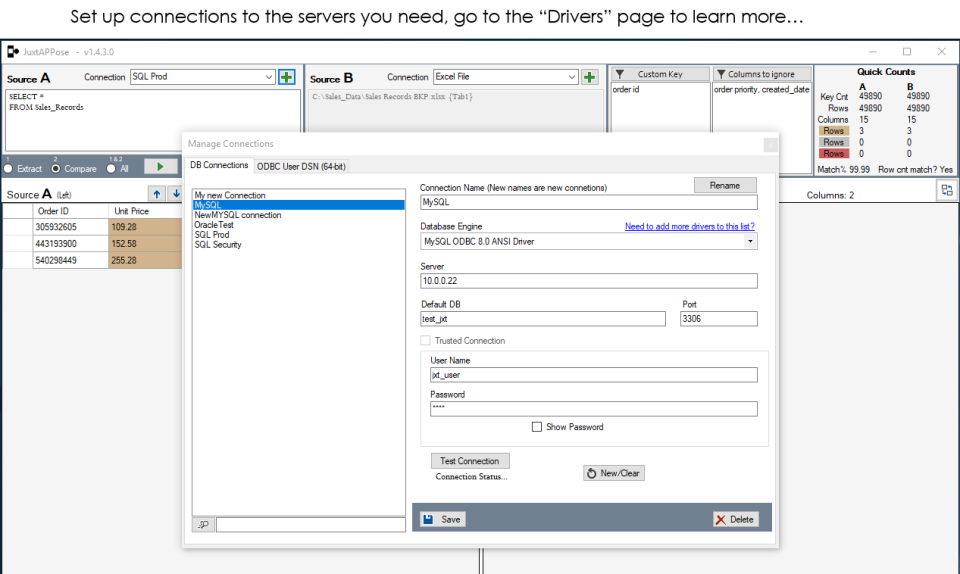Click the up arrow above Source A grid
The width and height of the screenshot is (960, 574).
click(x=157, y=194)
